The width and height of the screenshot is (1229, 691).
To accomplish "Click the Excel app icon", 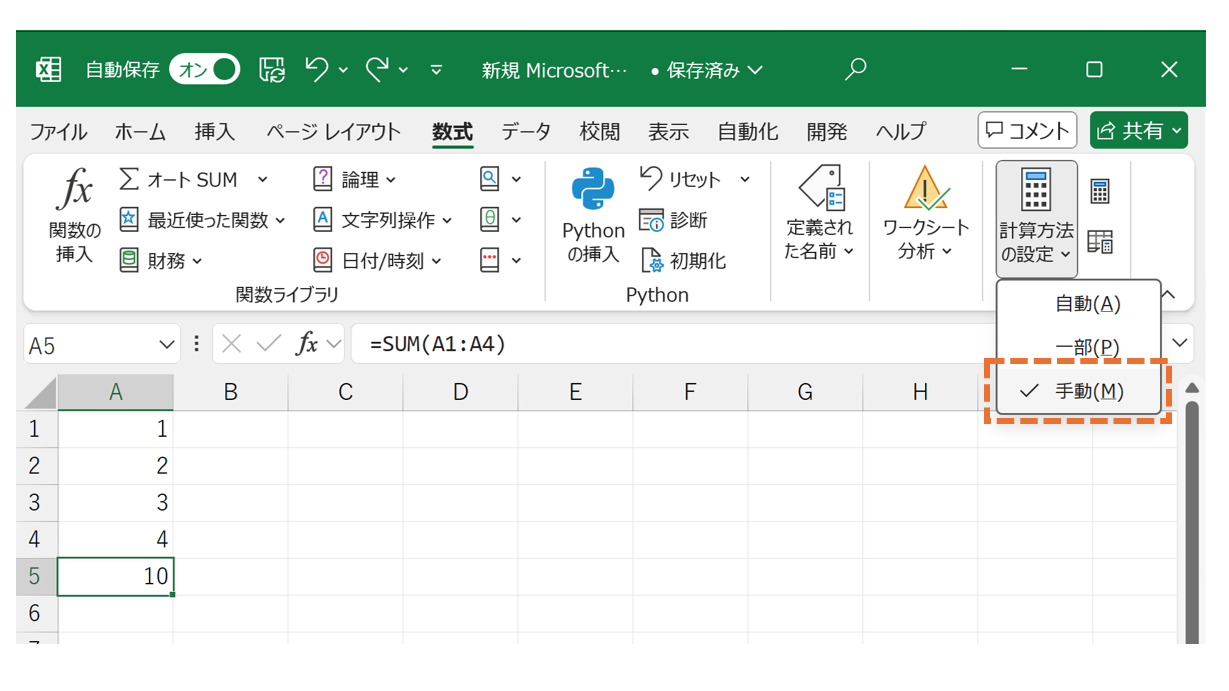I will point(49,69).
